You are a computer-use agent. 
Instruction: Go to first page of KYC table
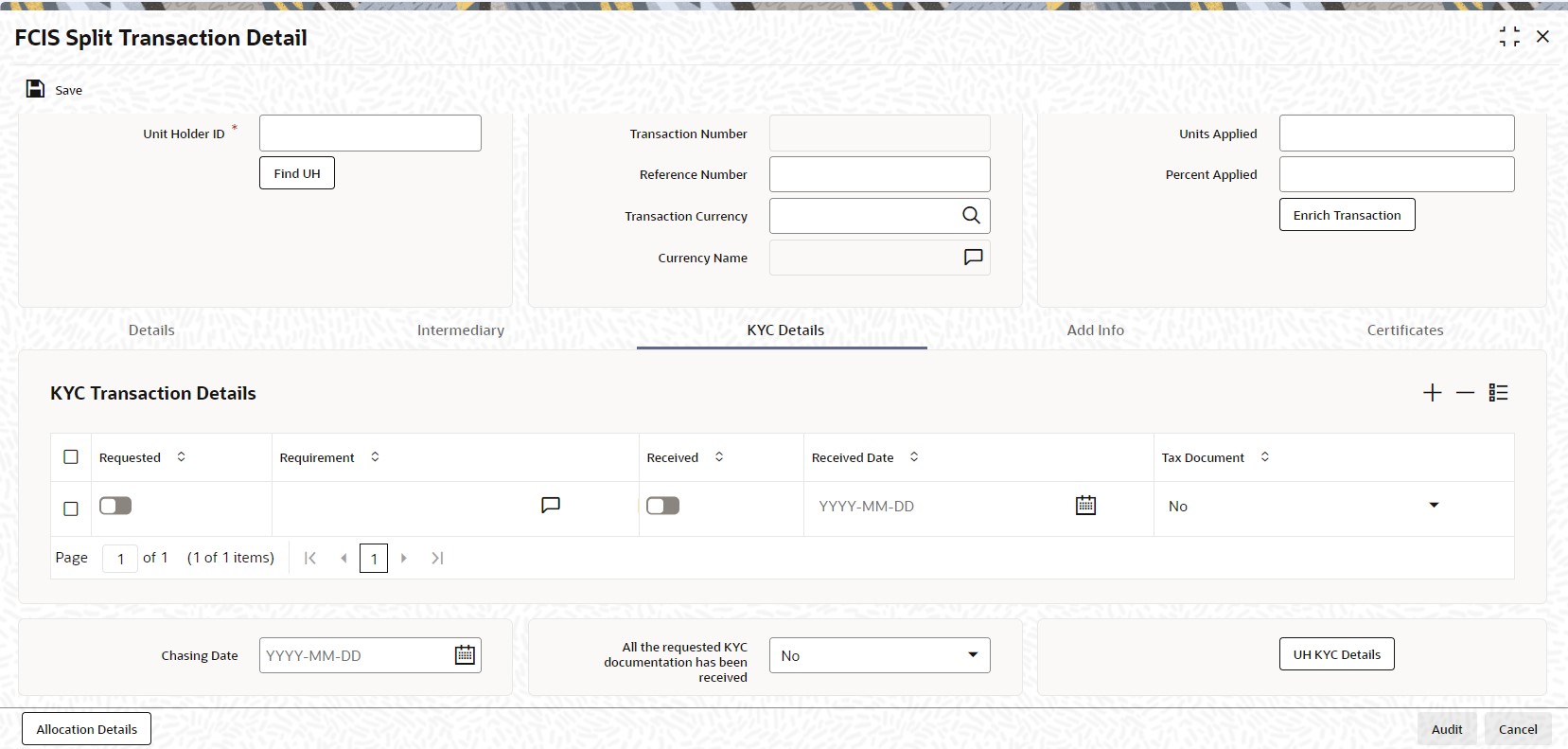(x=309, y=558)
